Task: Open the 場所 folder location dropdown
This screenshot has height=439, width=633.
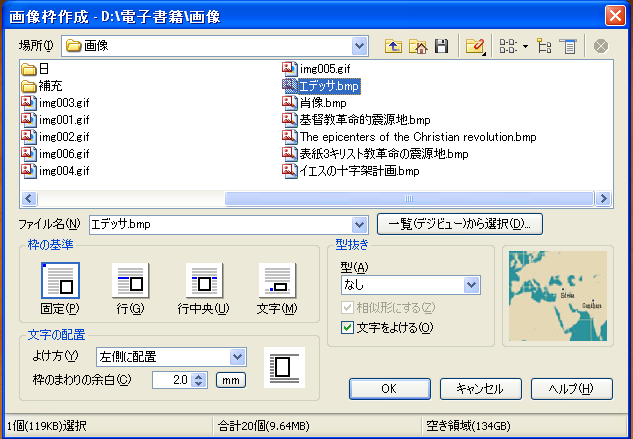Action: click(360, 45)
